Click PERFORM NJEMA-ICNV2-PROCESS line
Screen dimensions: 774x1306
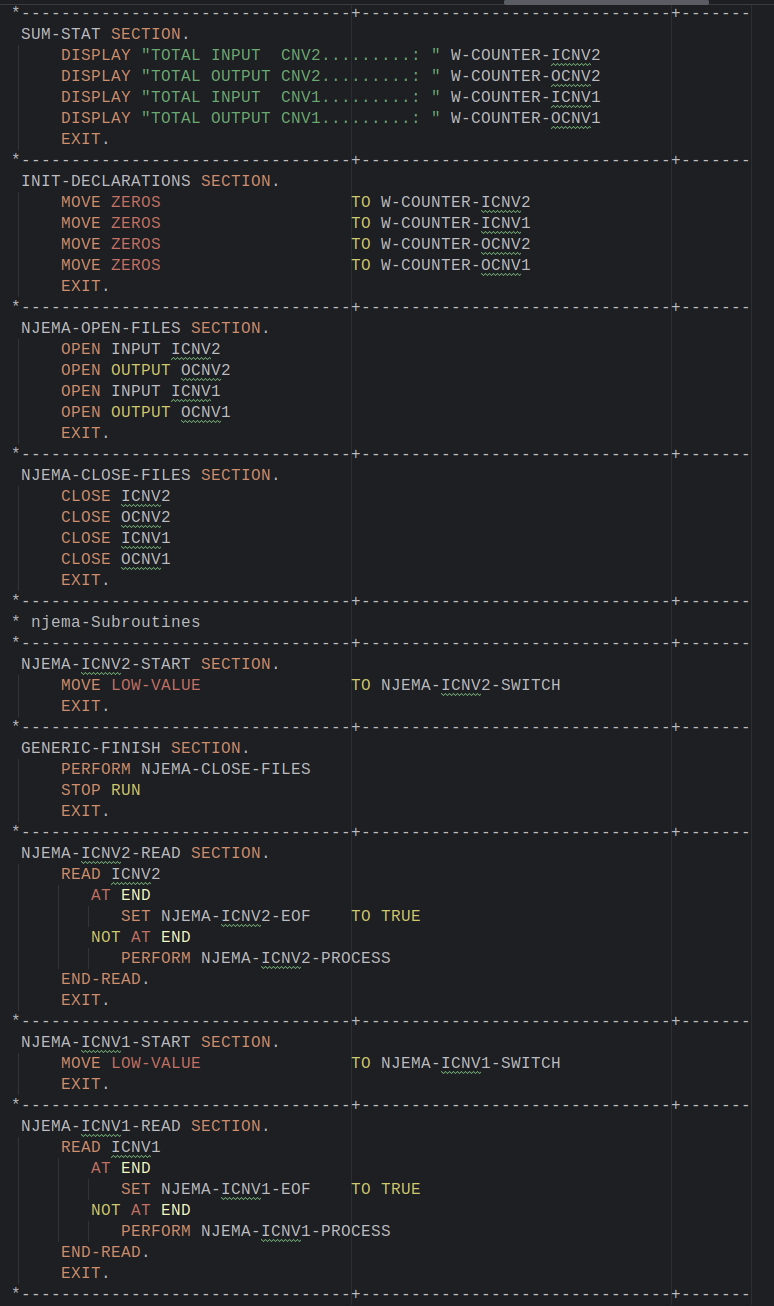[x=255, y=958]
